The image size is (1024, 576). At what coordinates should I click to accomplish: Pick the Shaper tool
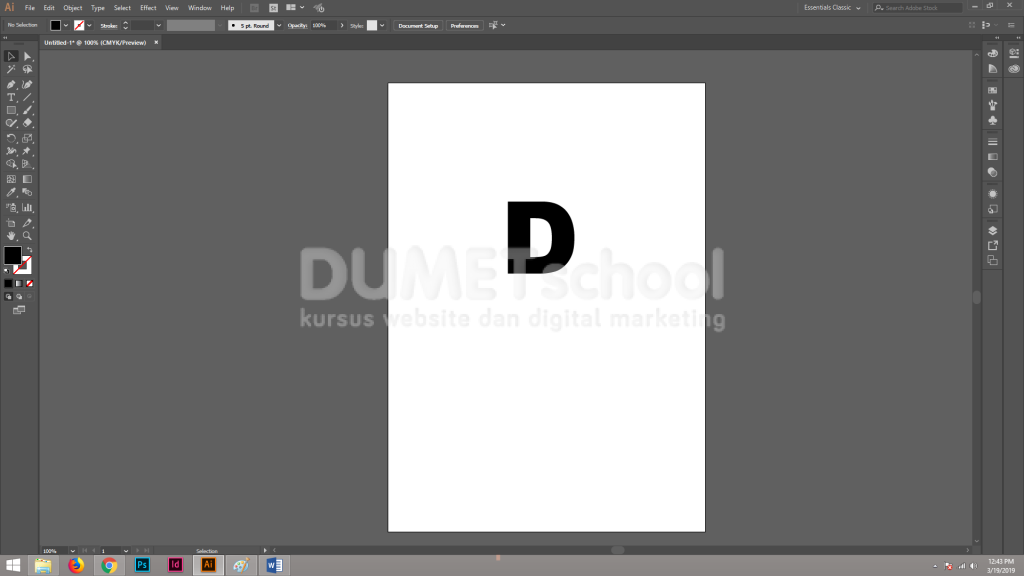click(x=11, y=123)
